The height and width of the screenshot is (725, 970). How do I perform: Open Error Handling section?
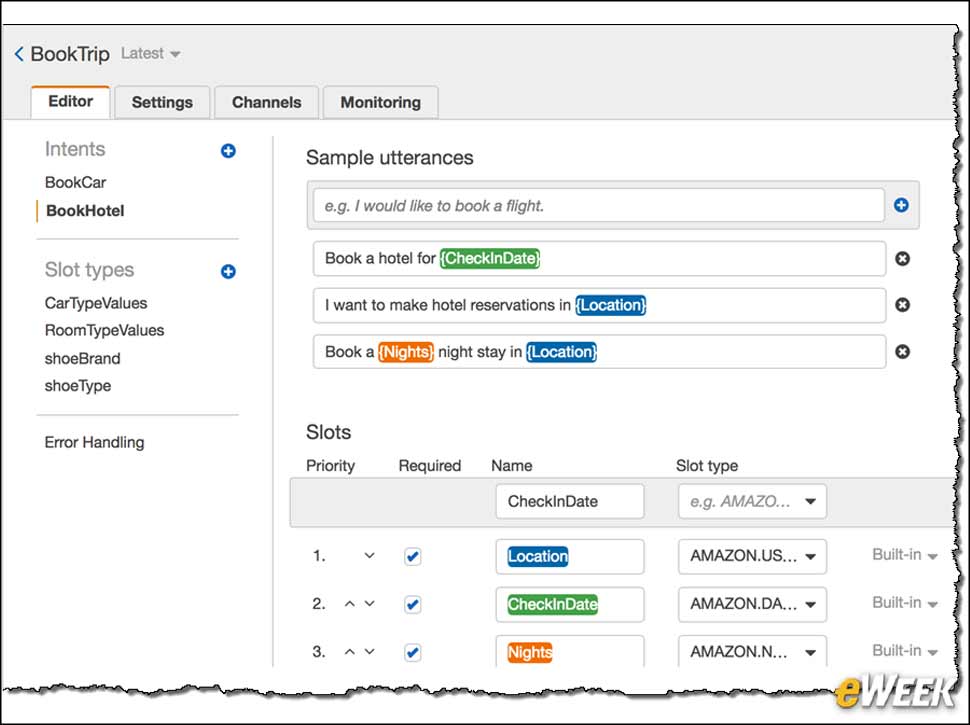94,442
